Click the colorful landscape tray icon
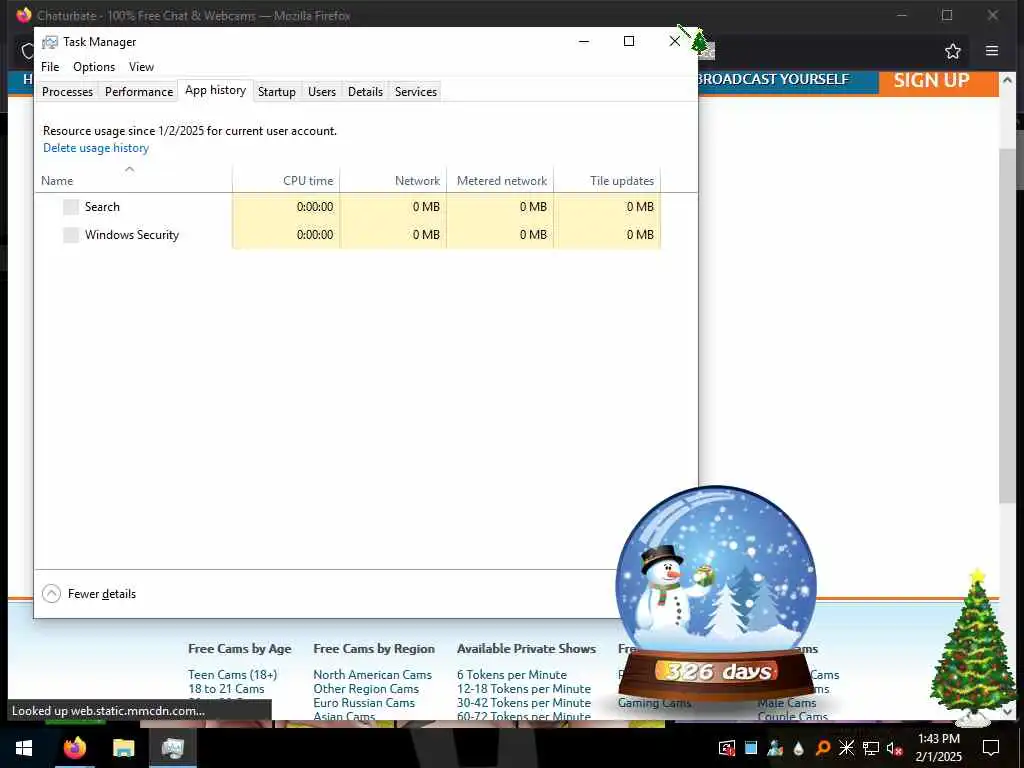 point(775,748)
